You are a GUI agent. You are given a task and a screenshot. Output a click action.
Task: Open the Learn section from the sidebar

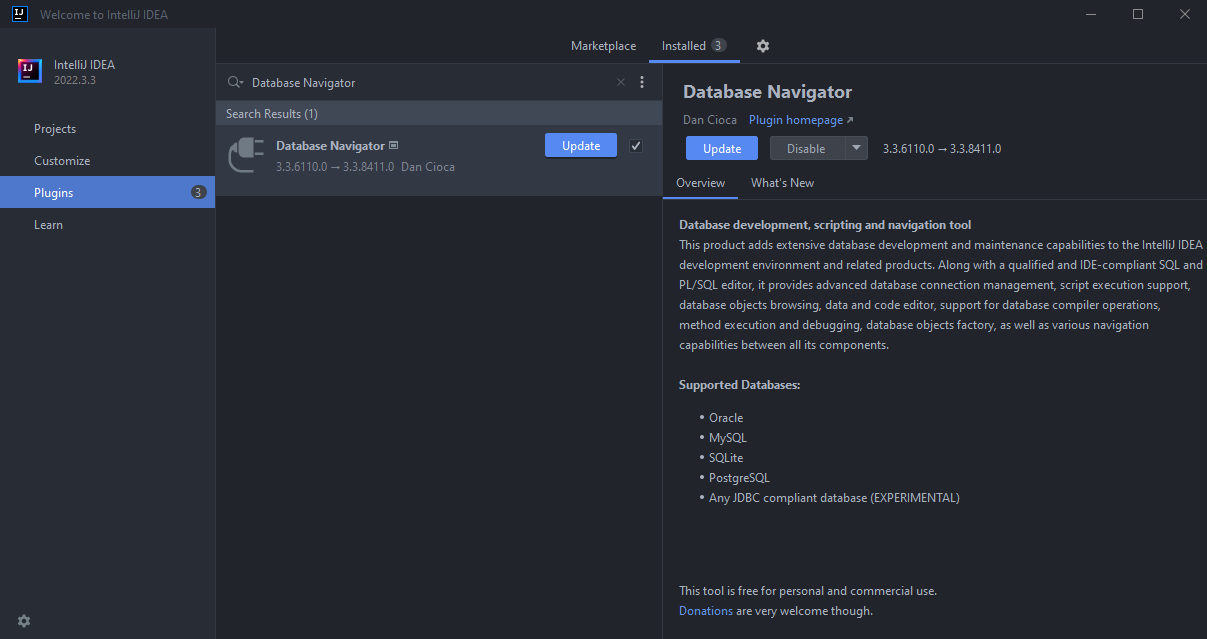(48, 224)
